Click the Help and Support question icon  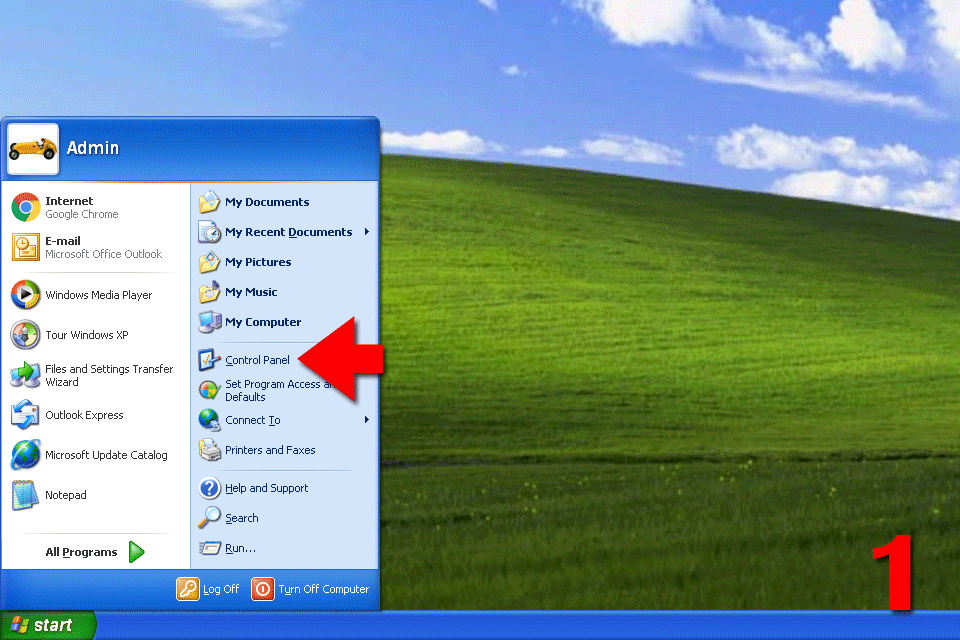point(209,488)
